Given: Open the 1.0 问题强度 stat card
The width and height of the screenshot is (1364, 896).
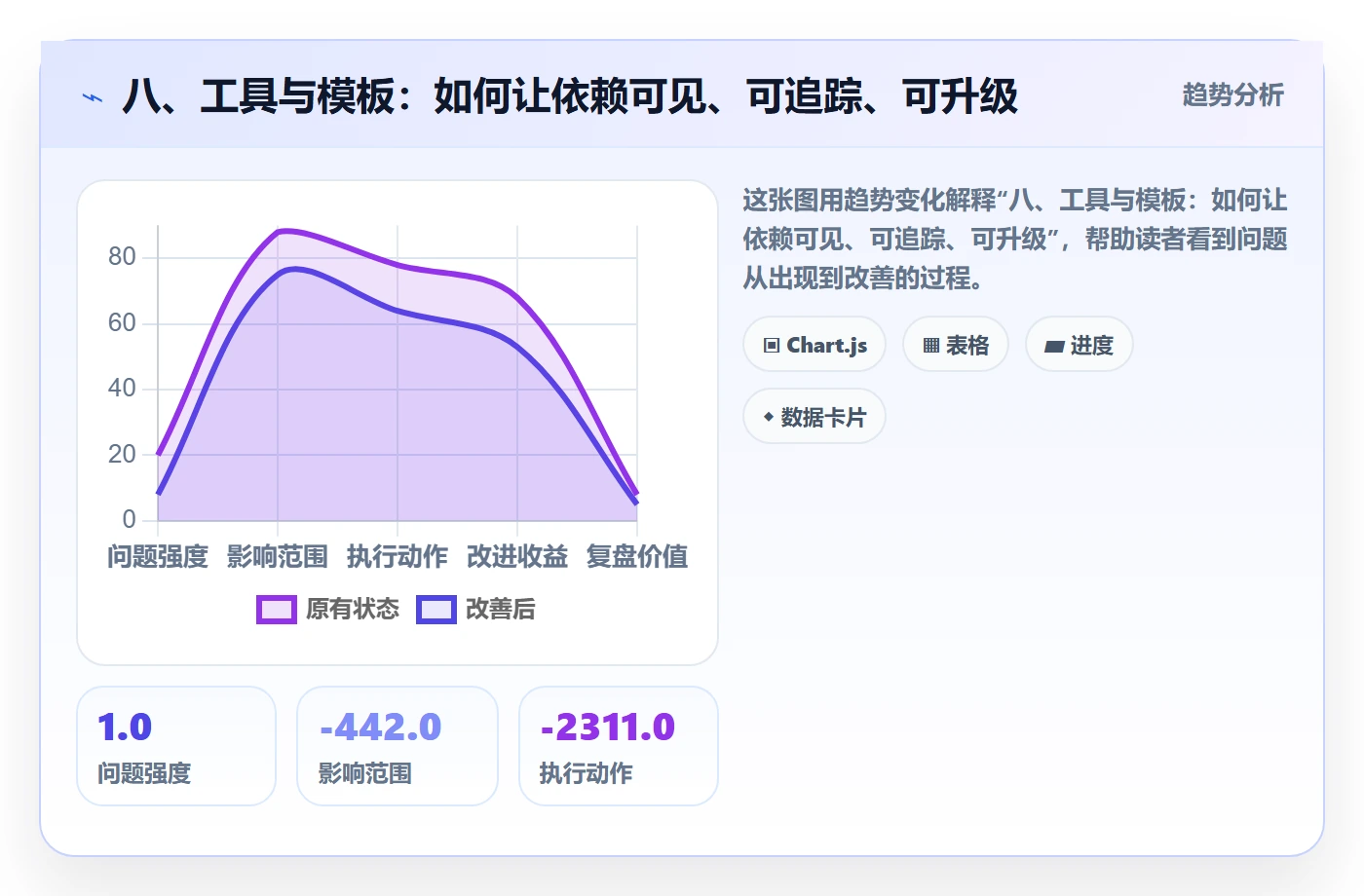Looking at the screenshot, I should (x=176, y=746).
